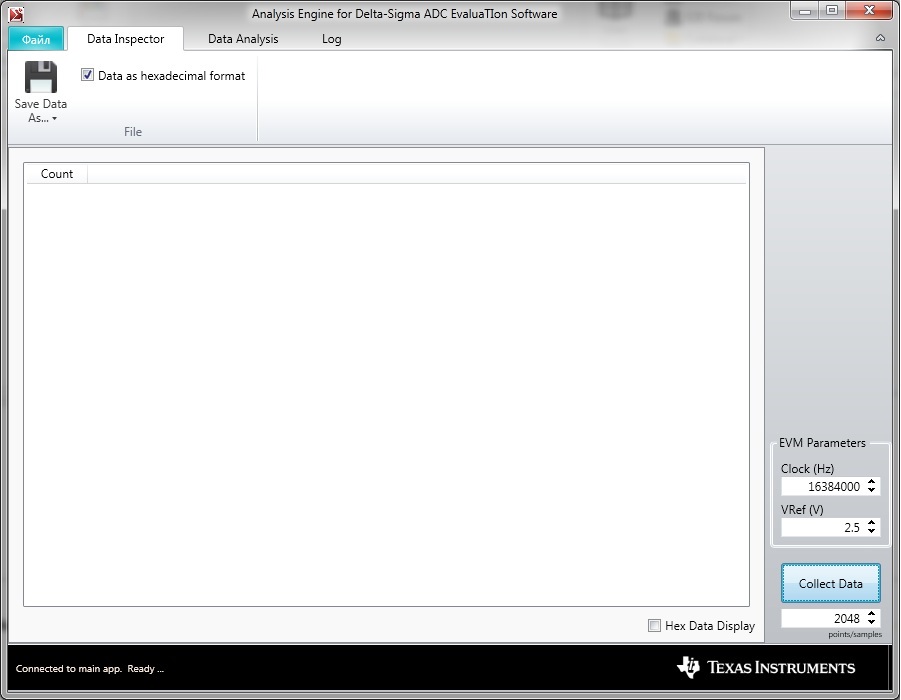Click the Collect Data button
Image resolution: width=901 pixels, height=700 pixels.
pyautogui.click(x=830, y=583)
